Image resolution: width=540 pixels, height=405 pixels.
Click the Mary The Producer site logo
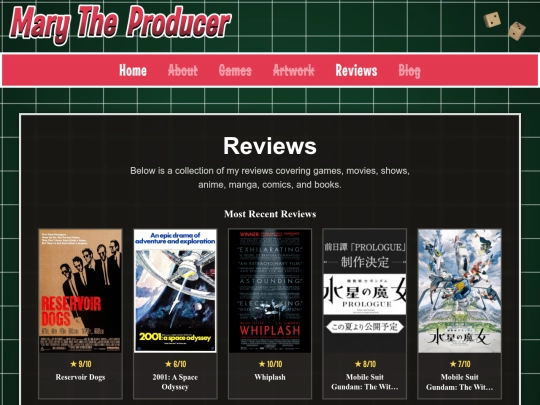coord(120,24)
